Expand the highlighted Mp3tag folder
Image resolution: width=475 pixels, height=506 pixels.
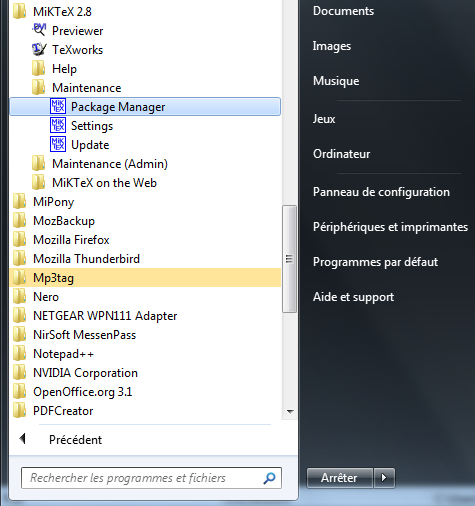coord(145,277)
